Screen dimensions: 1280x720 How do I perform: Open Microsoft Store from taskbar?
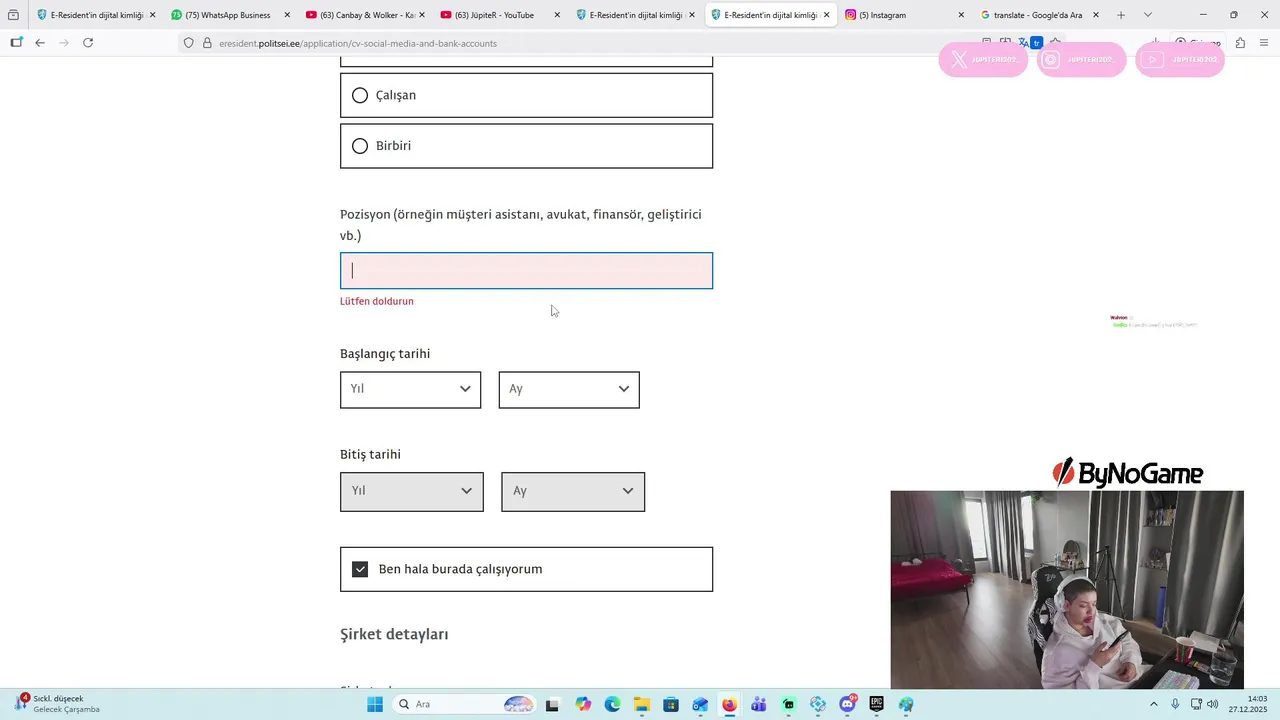(x=671, y=704)
